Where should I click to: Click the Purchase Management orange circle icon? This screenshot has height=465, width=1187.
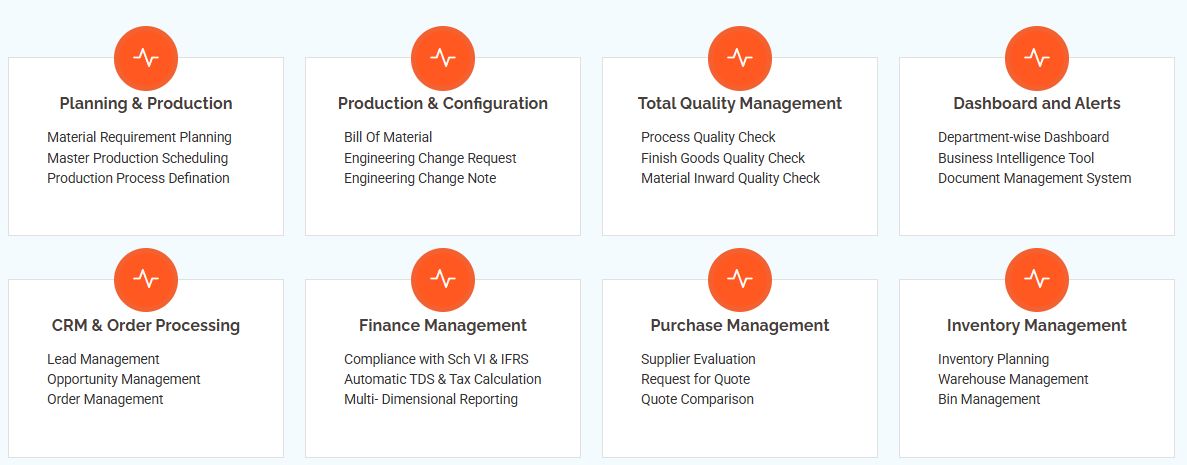click(740, 280)
